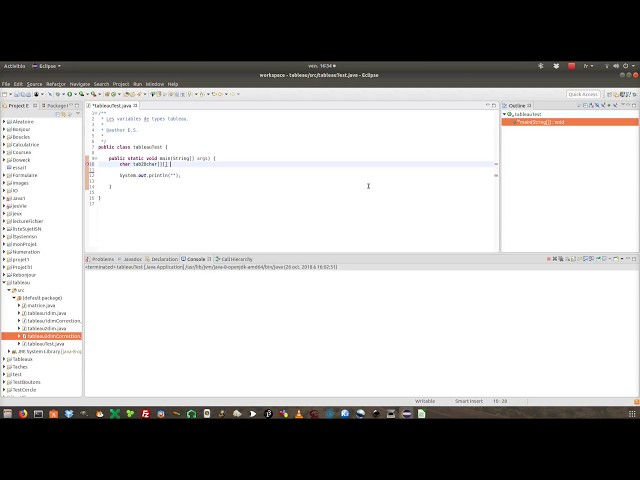The image size is (640, 480).
Task: Maximize the editor area icon
Action: (x=494, y=105)
